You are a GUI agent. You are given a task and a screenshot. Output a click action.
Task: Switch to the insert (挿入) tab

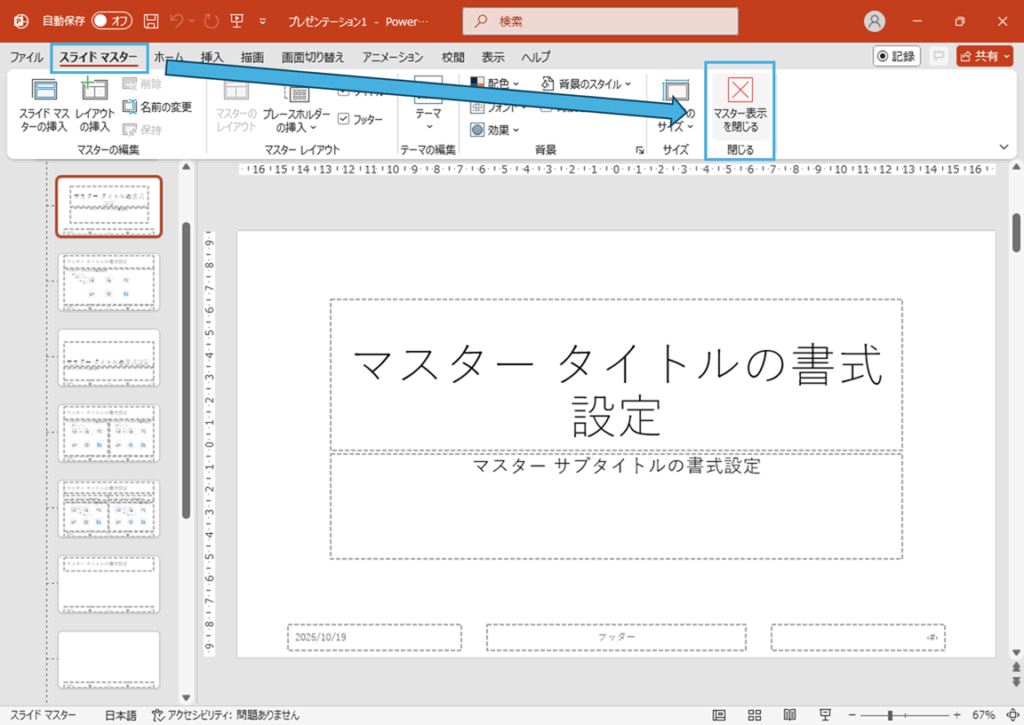pyautogui.click(x=212, y=57)
